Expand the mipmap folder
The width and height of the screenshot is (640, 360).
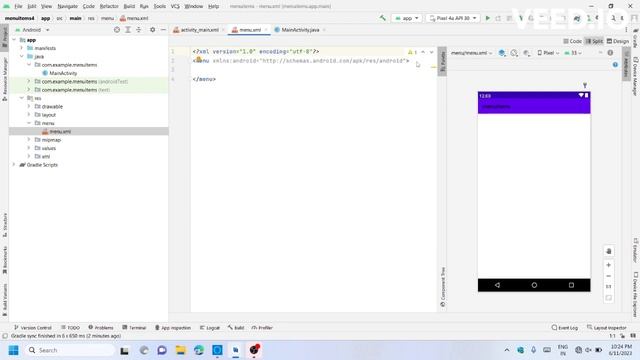[x=29, y=140]
